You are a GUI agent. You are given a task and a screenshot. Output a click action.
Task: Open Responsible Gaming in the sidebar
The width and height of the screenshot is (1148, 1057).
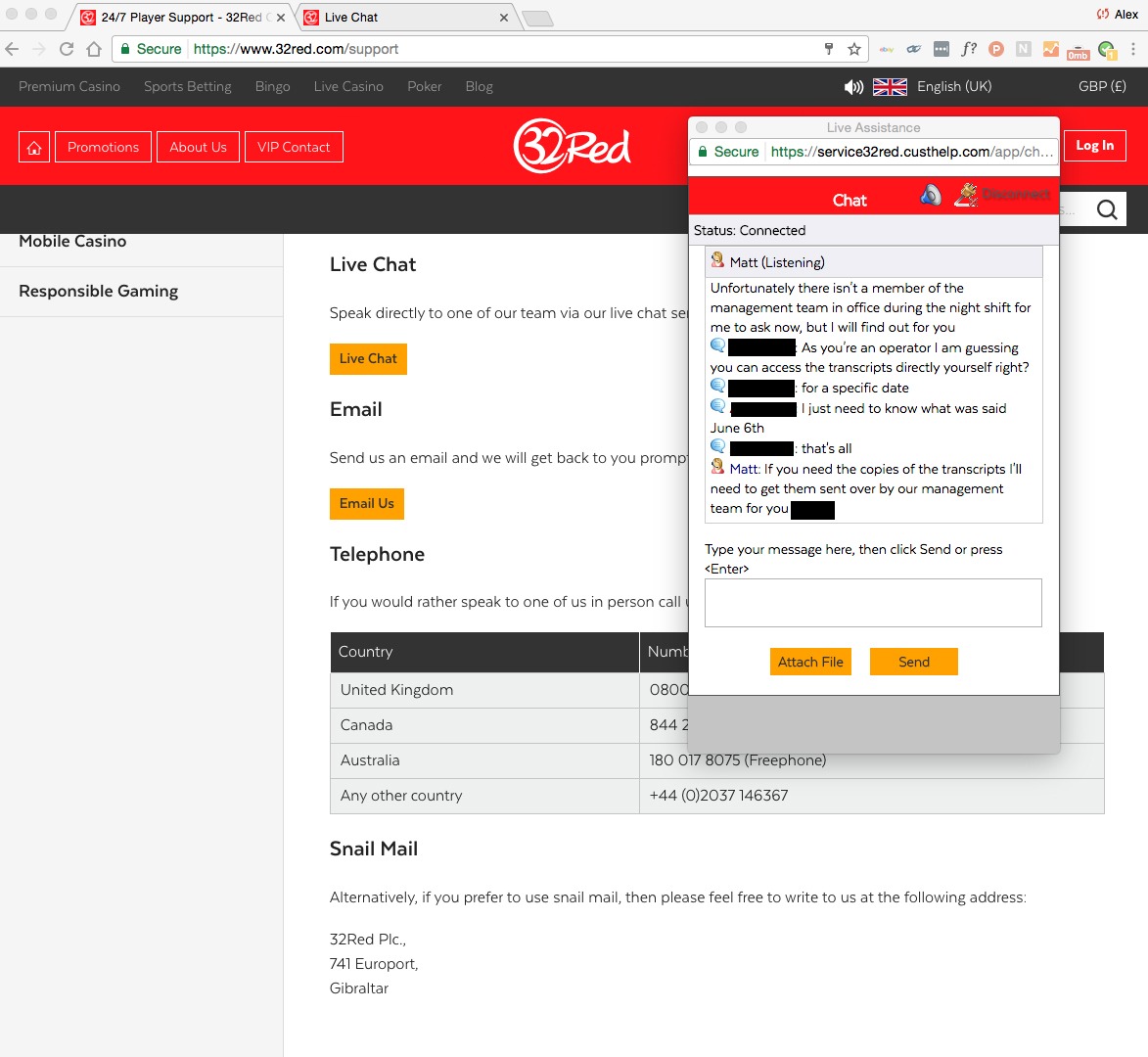coord(98,292)
